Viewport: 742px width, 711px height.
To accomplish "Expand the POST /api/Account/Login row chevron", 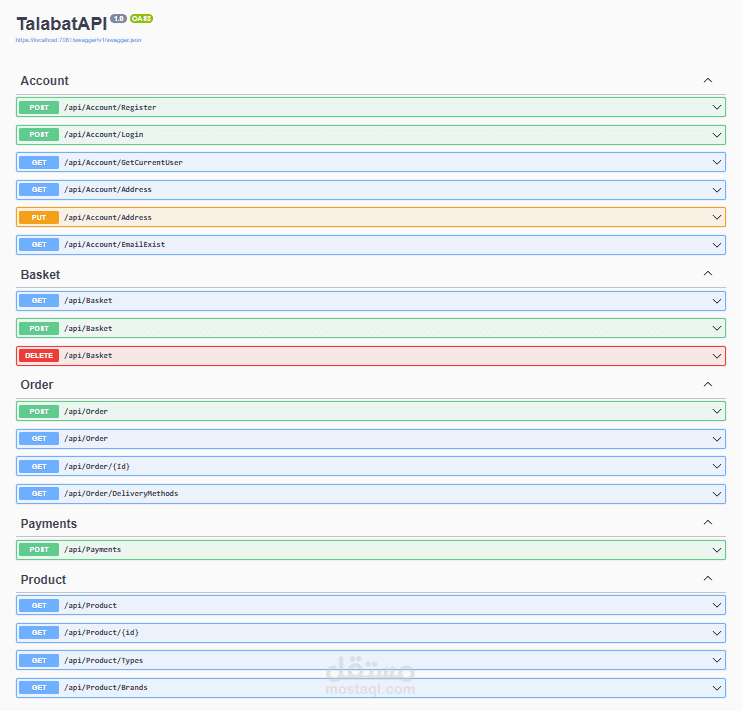I will 717,135.
